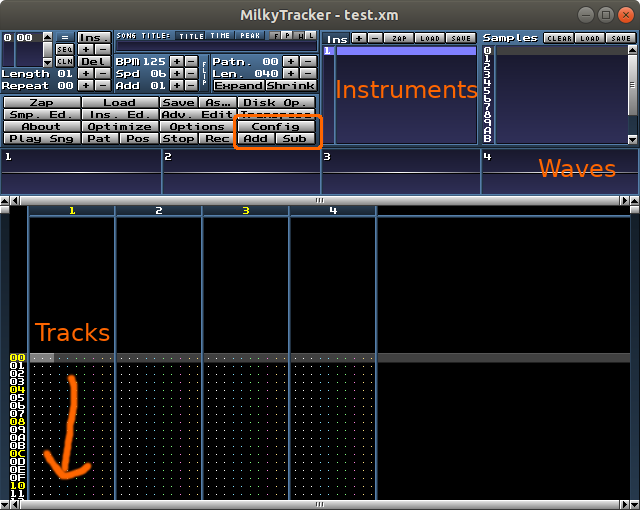
Task: Switch to the TITLE display tab
Action: coord(191,36)
